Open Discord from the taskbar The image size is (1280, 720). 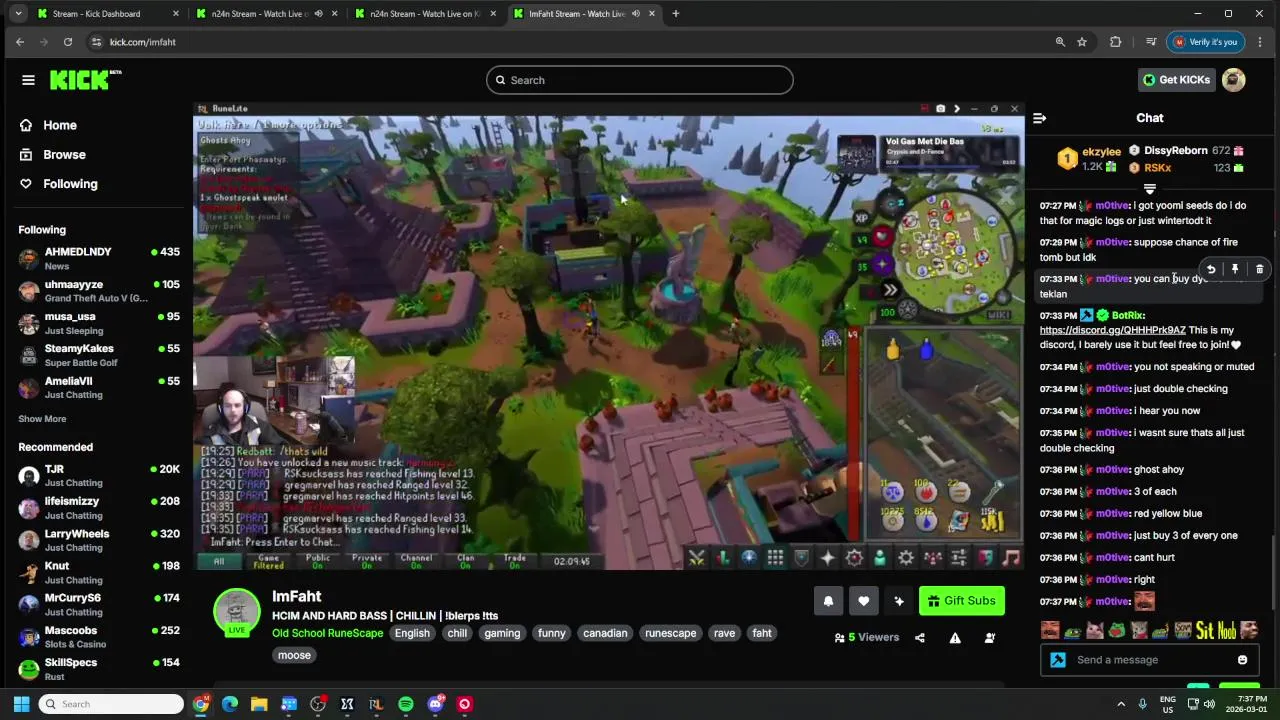[x=435, y=704]
